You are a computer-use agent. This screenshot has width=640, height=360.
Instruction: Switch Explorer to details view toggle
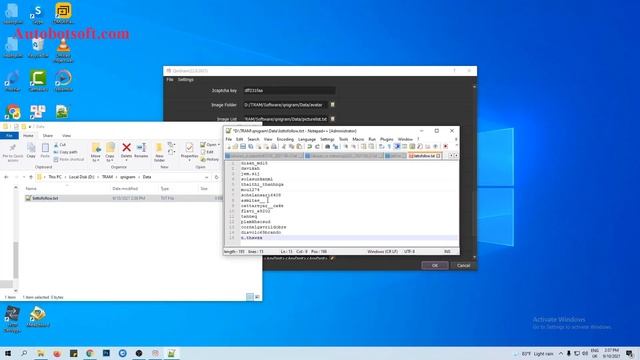250,297
